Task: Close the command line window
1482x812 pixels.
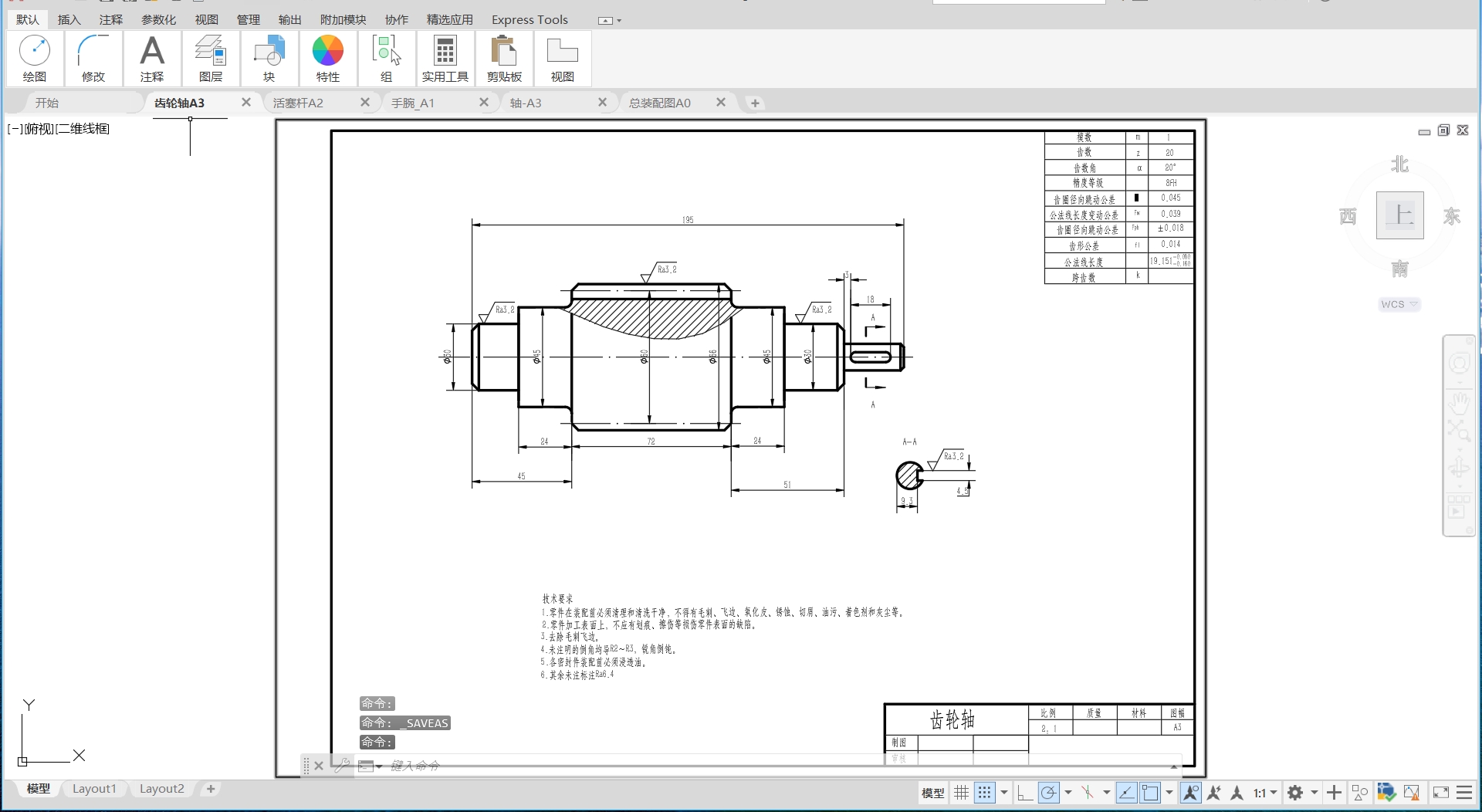Action: coord(319,766)
